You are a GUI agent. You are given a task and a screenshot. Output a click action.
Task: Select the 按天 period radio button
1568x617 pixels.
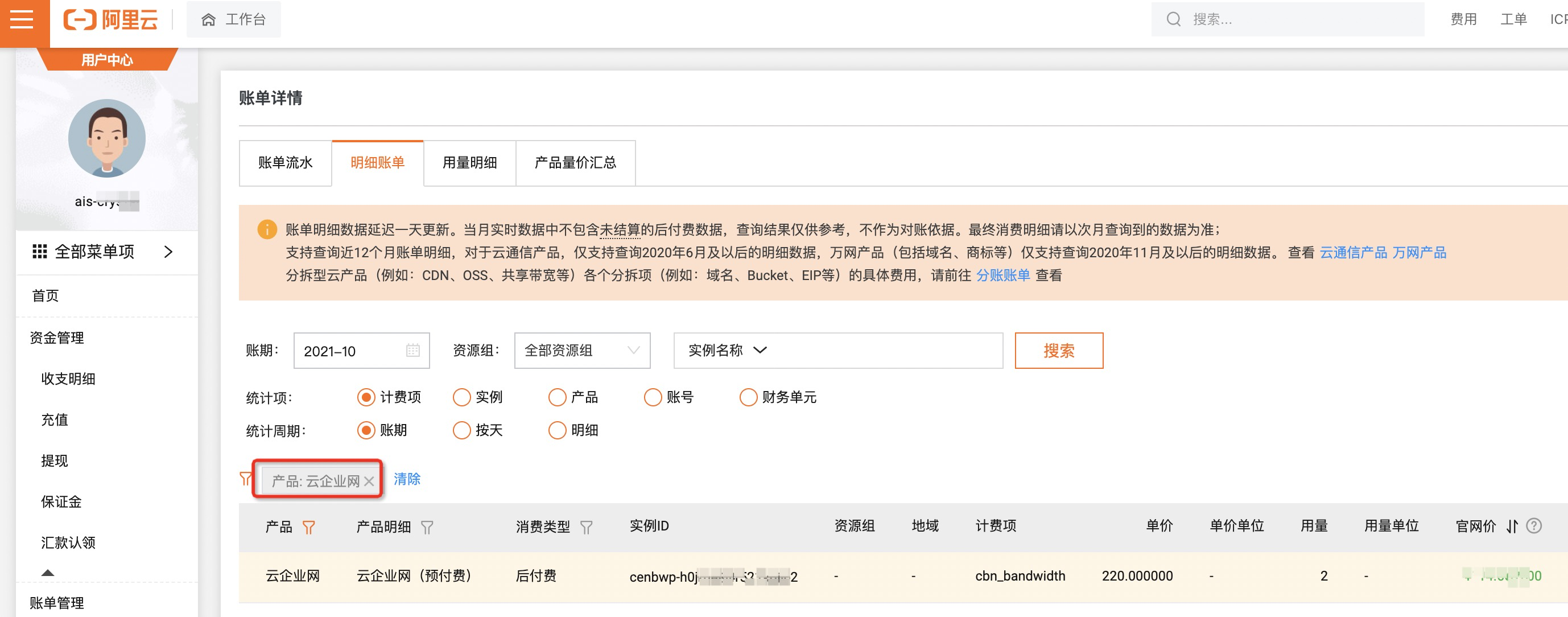coord(462,430)
